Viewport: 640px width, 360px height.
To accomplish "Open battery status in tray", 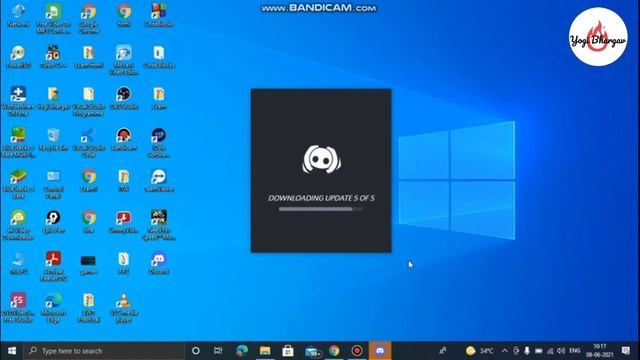I will coord(538,351).
